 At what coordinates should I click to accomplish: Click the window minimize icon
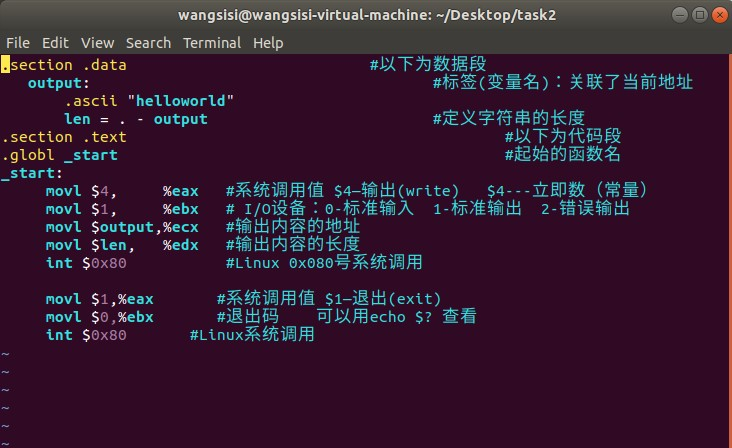680,15
